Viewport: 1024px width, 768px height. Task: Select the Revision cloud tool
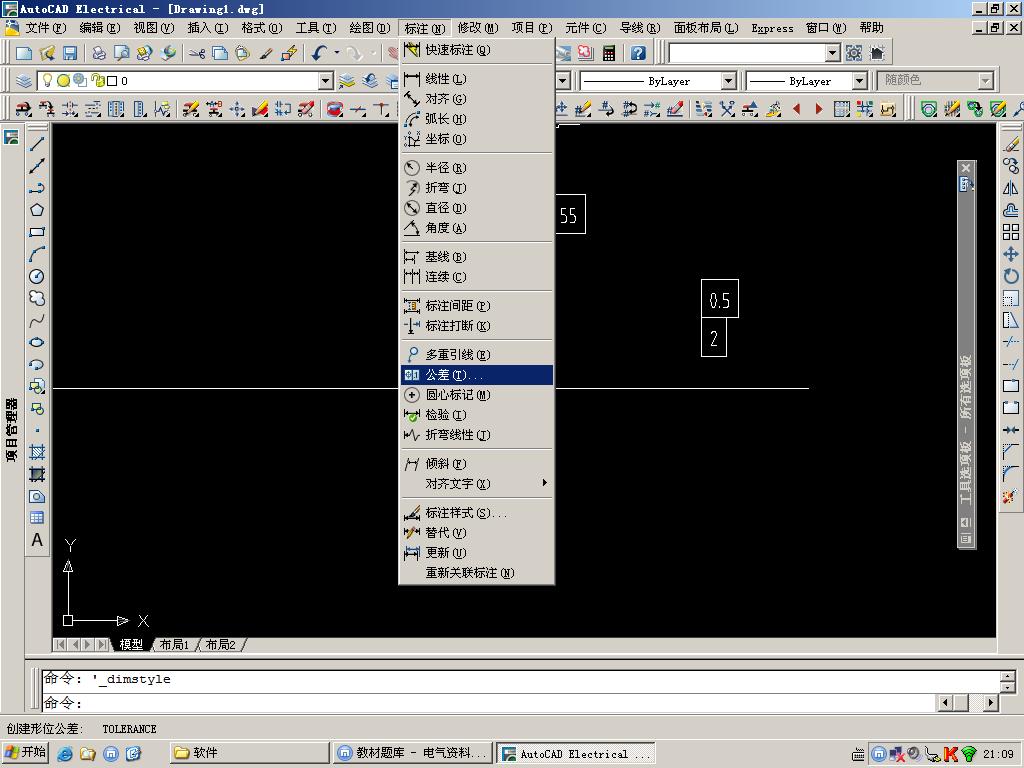37,298
